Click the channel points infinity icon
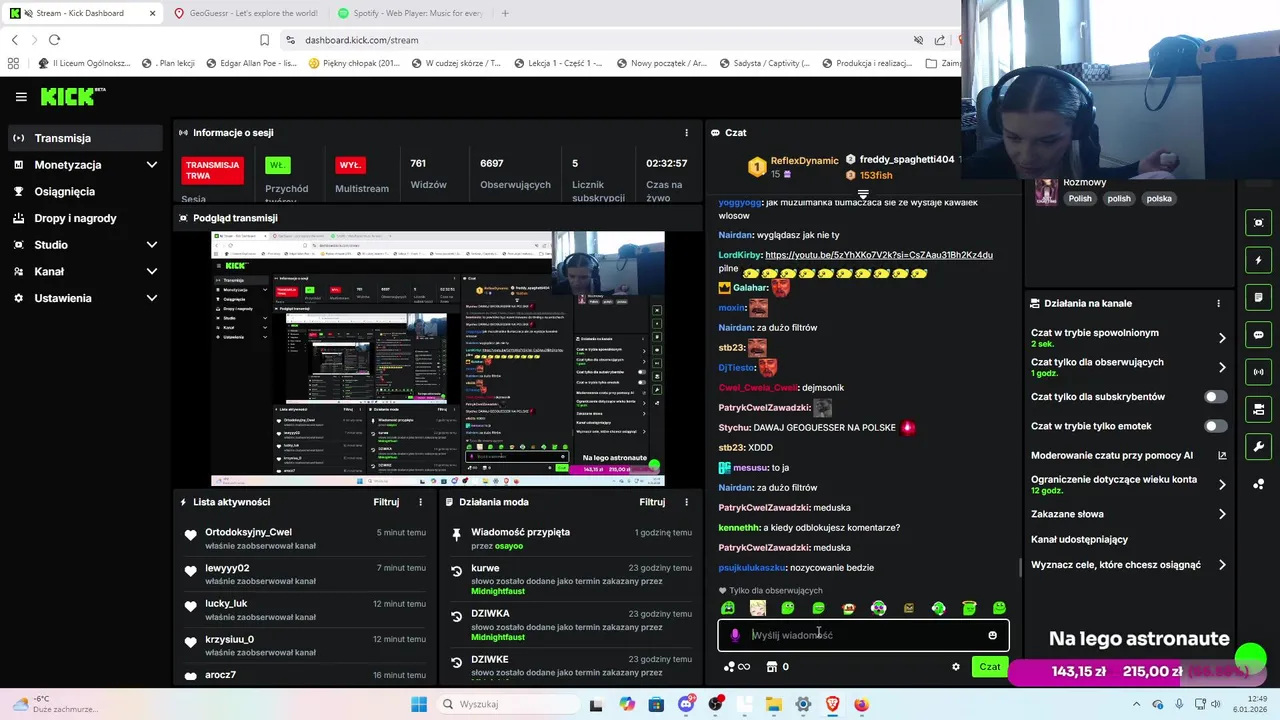 (736, 667)
